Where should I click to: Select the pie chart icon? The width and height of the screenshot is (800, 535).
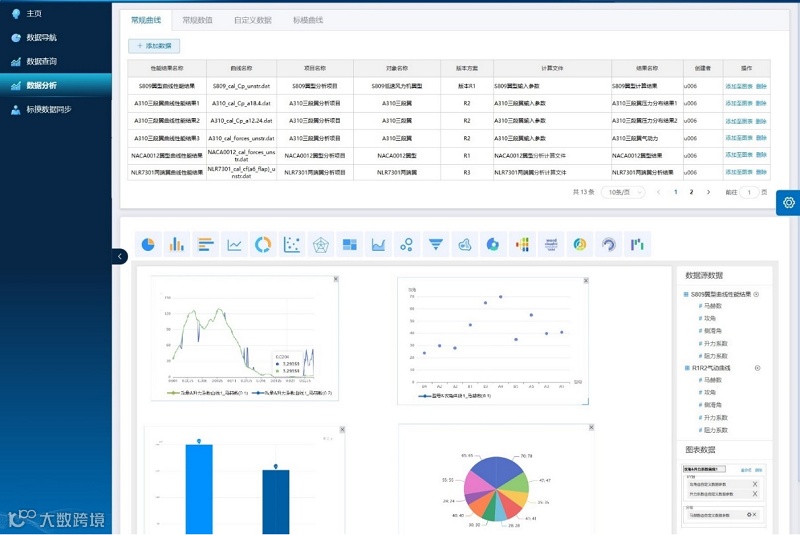coord(148,245)
